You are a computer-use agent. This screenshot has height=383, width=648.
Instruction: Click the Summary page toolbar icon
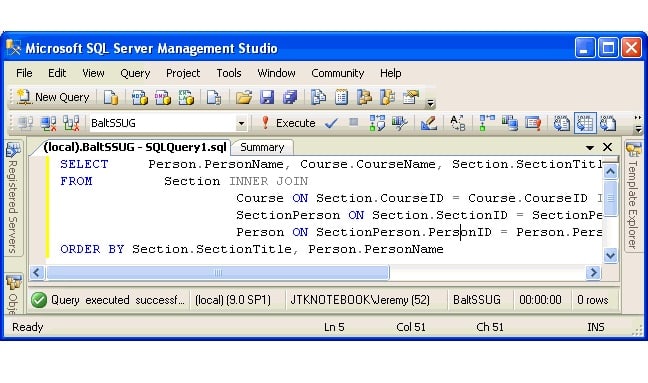(x=341, y=98)
